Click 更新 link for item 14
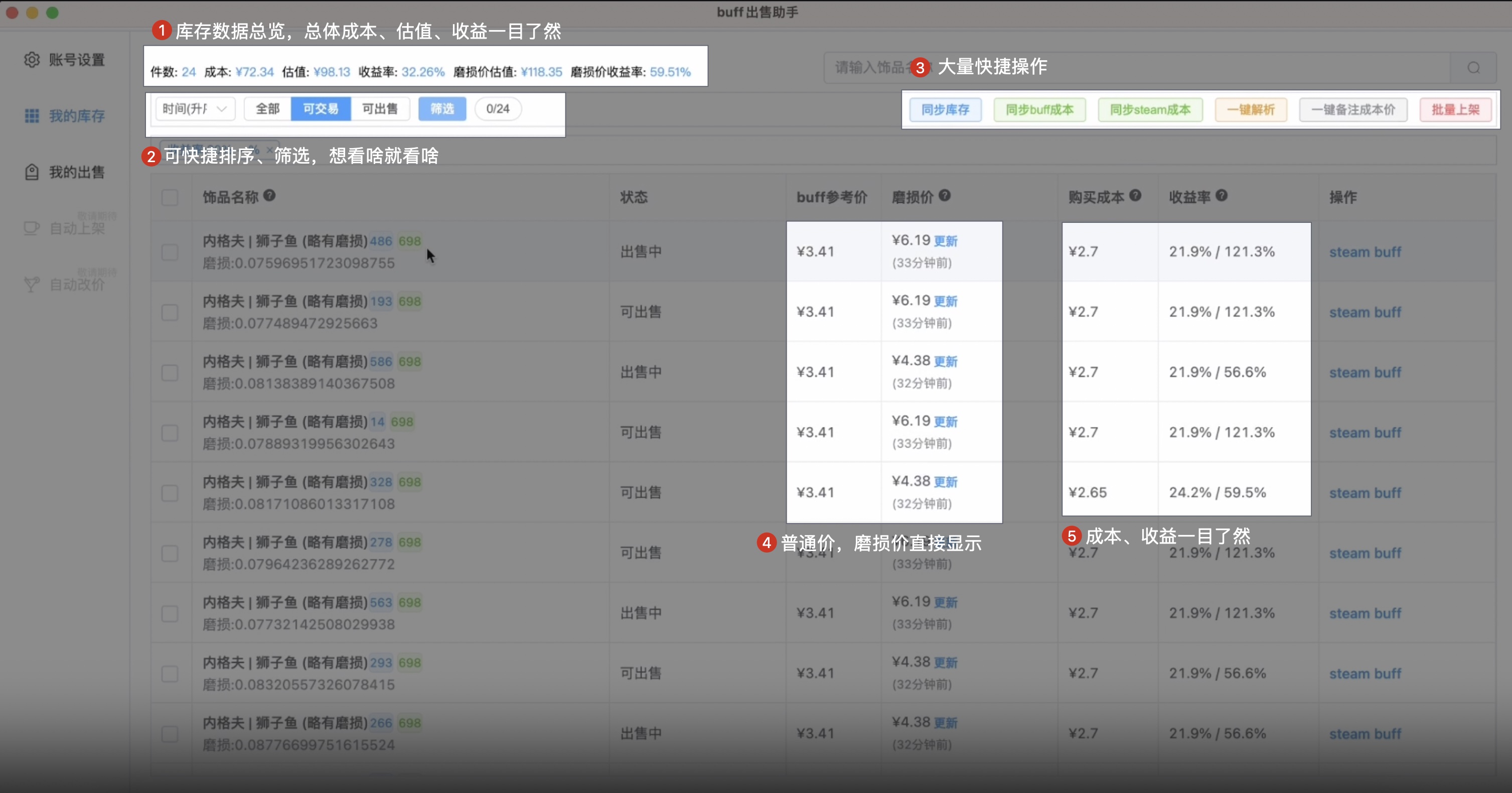This screenshot has height=793, width=1512. coord(946,422)
